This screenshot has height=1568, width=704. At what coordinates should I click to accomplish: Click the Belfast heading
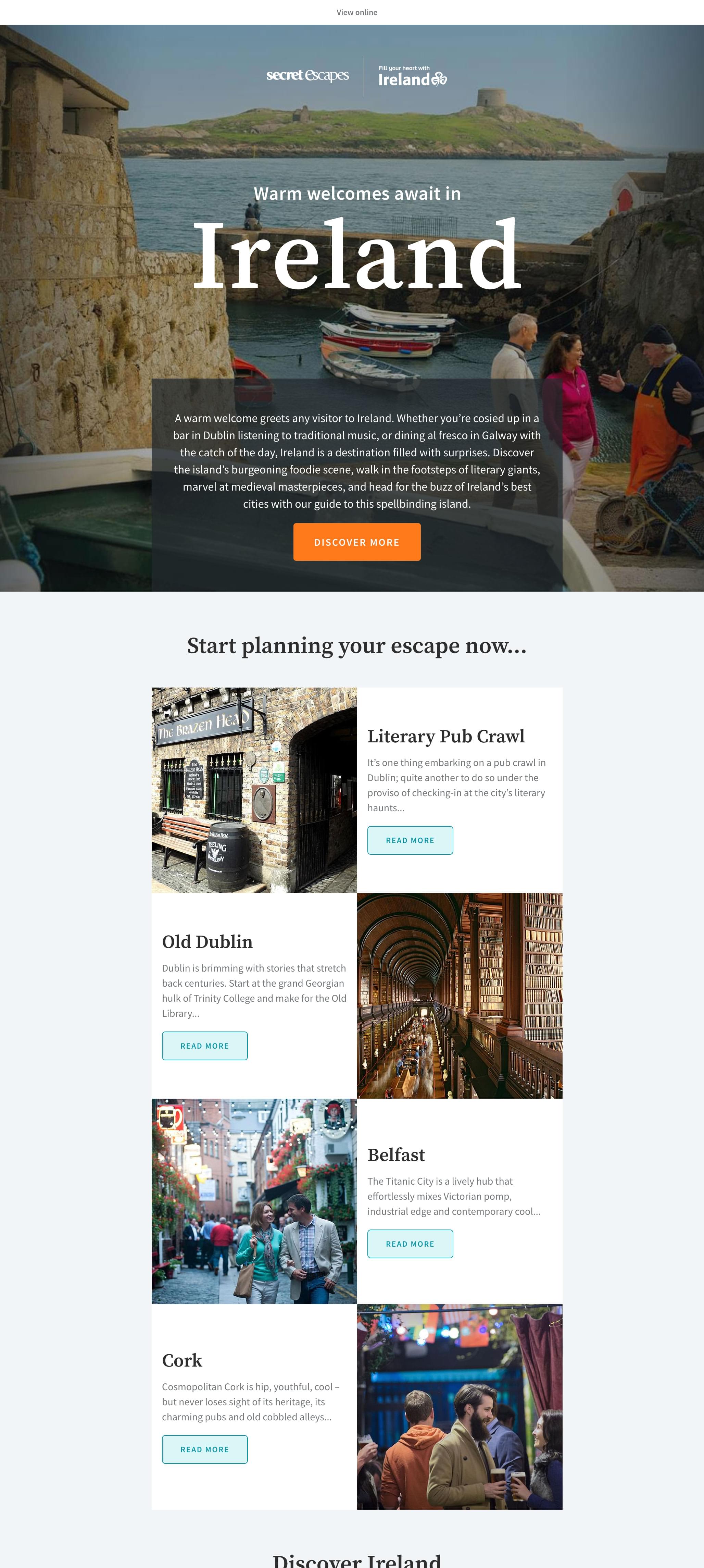coord(396,1155)
